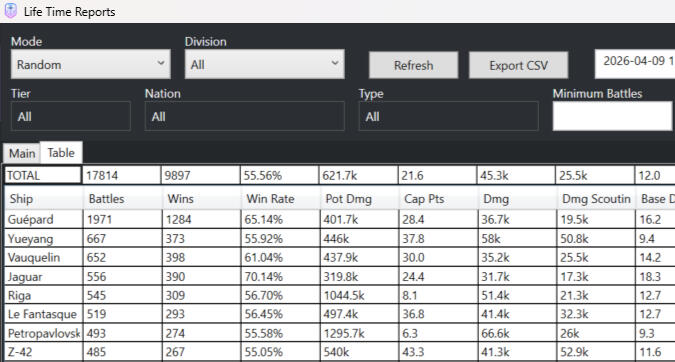The width and height of the screenshot is (675, 362).
Task: Click Petropavlovsk potential damage 1295.7k
Action: pos(359,333)
